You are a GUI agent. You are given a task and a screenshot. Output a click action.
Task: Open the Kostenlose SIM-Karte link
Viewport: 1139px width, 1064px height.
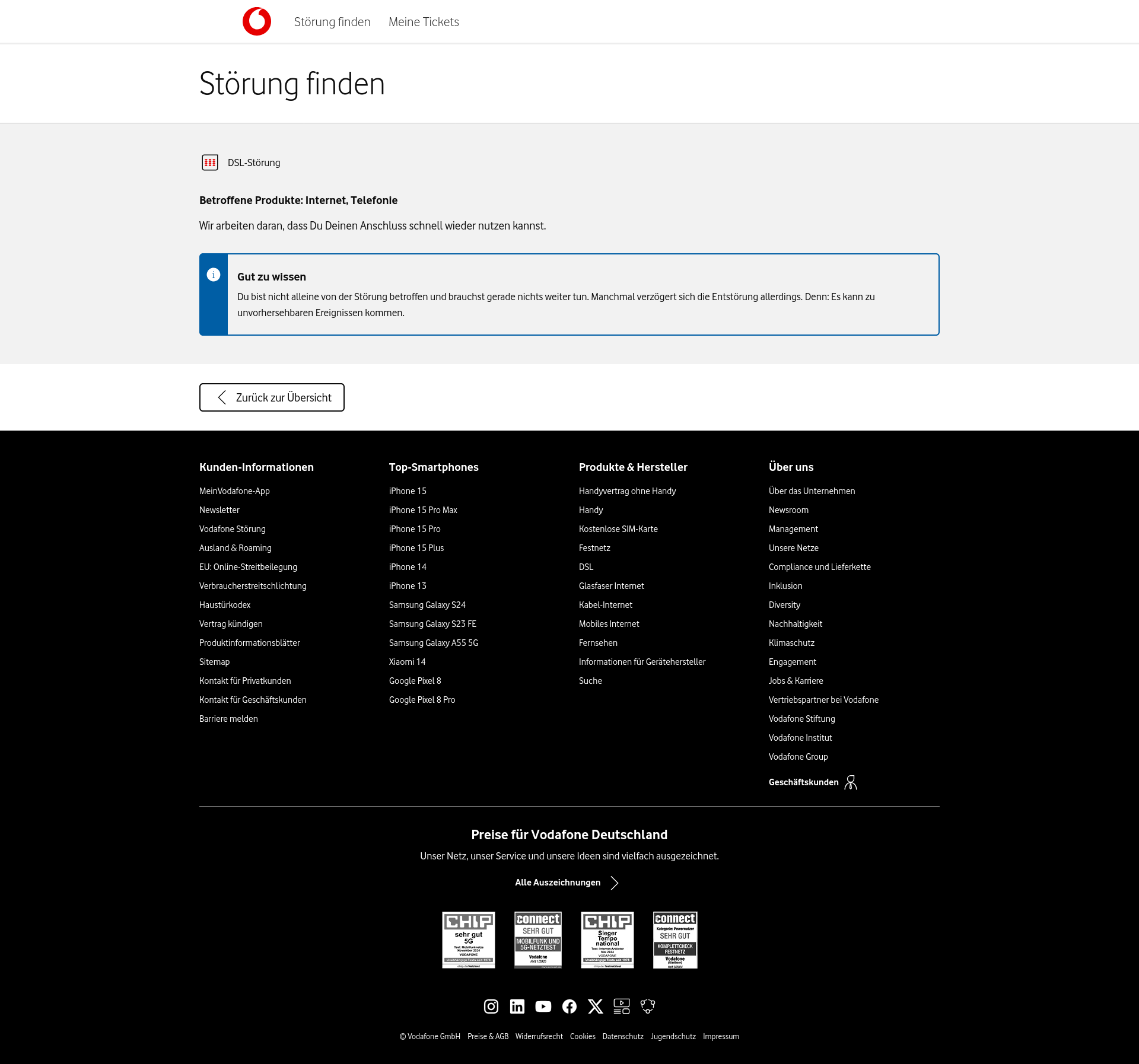tap(618, 529)
